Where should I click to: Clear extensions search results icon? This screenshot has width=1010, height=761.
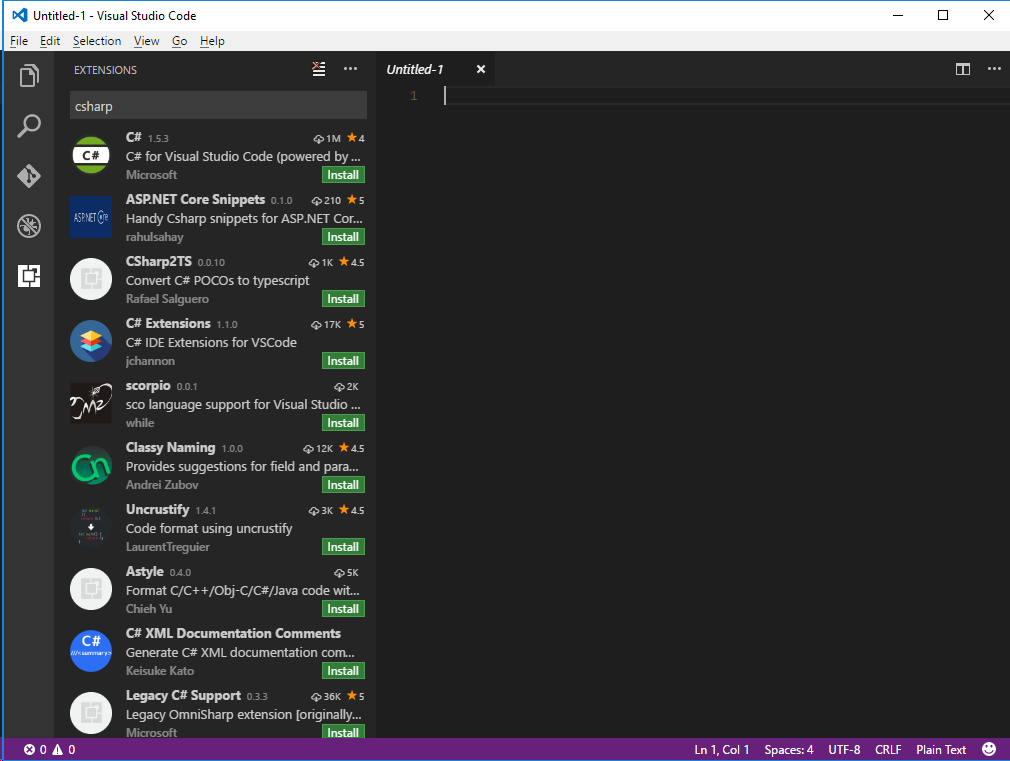319,69
